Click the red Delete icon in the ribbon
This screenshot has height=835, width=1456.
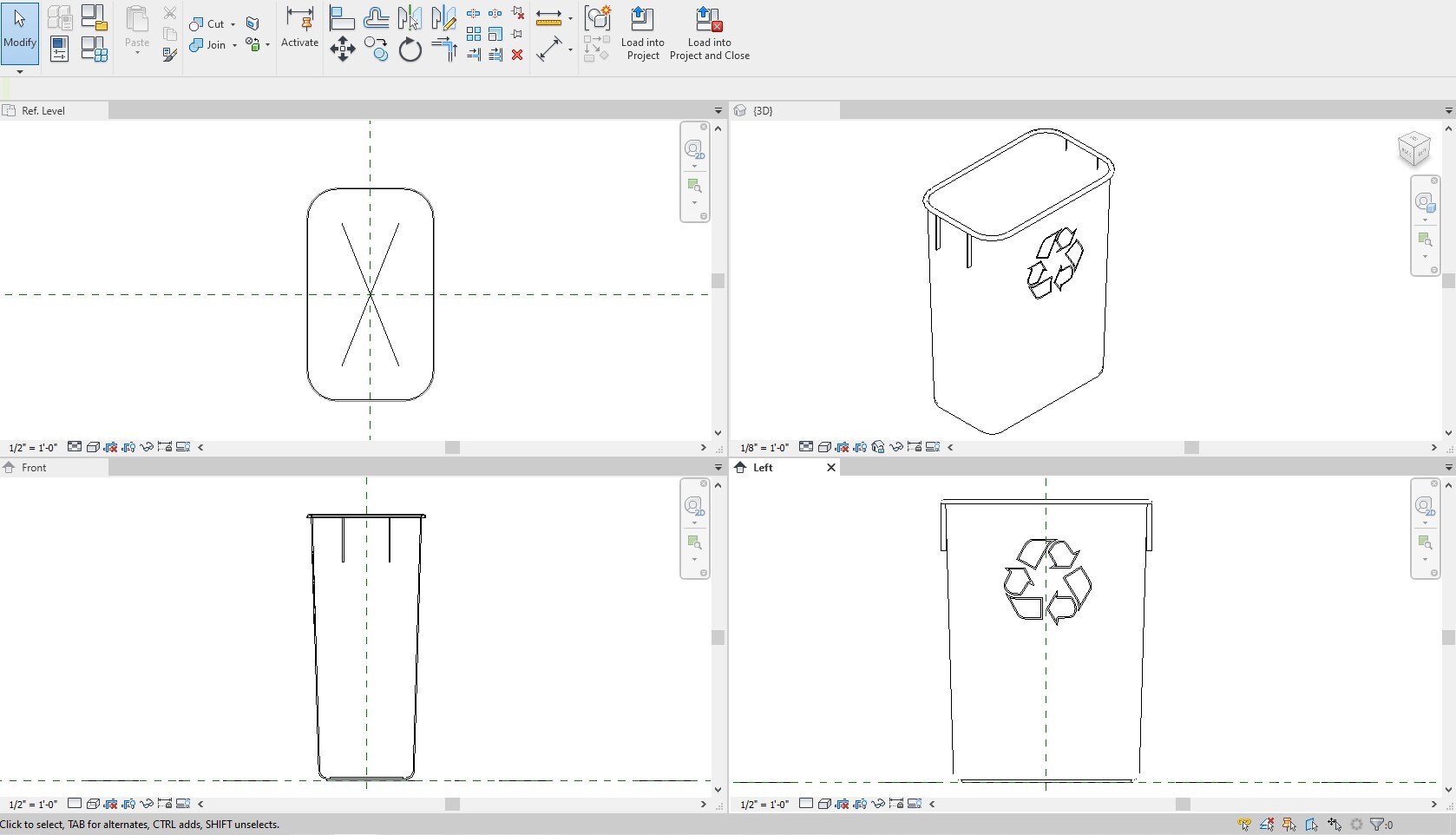[x=518, y=55]
